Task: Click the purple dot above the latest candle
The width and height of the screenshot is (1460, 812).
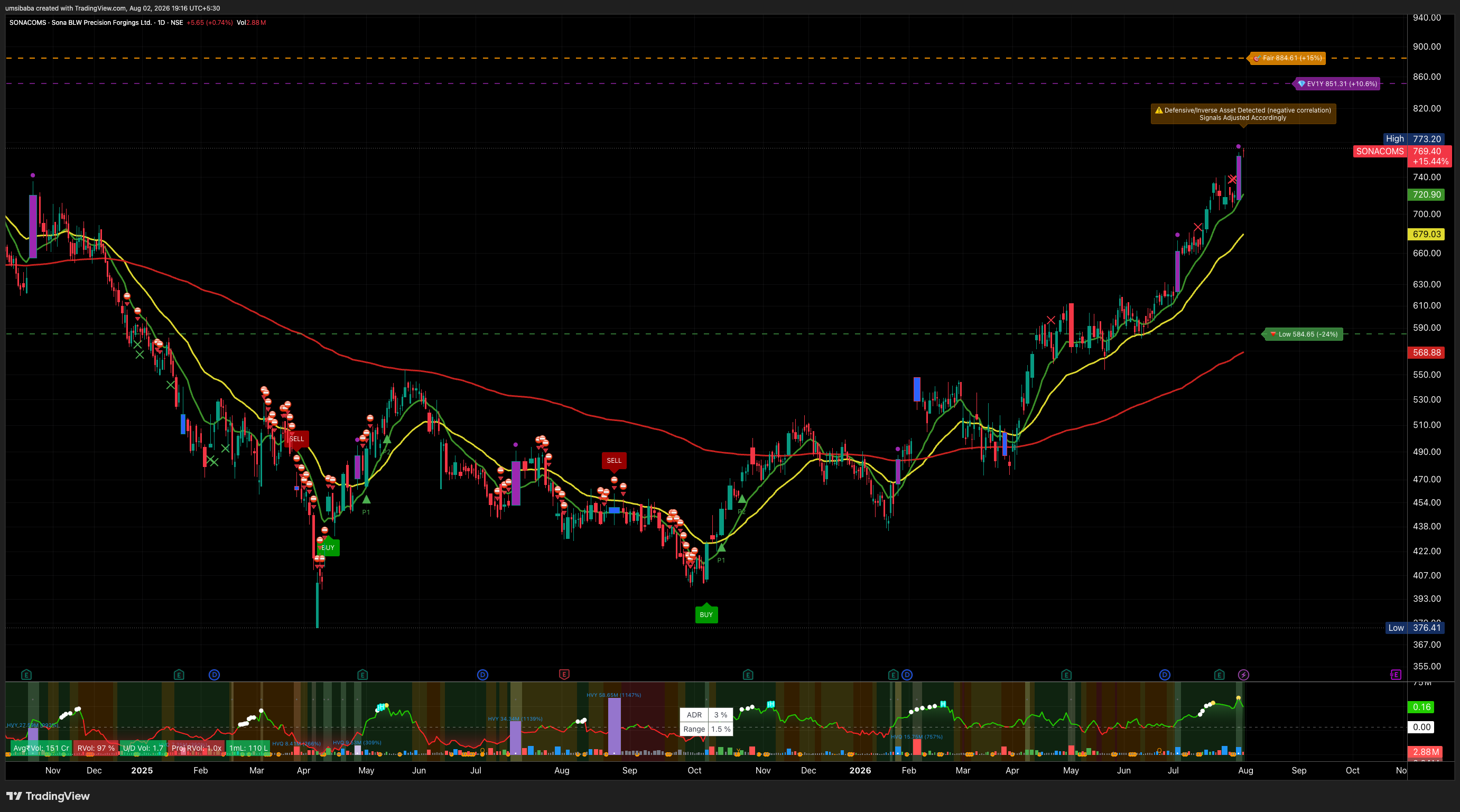Action: [1239, 146]
